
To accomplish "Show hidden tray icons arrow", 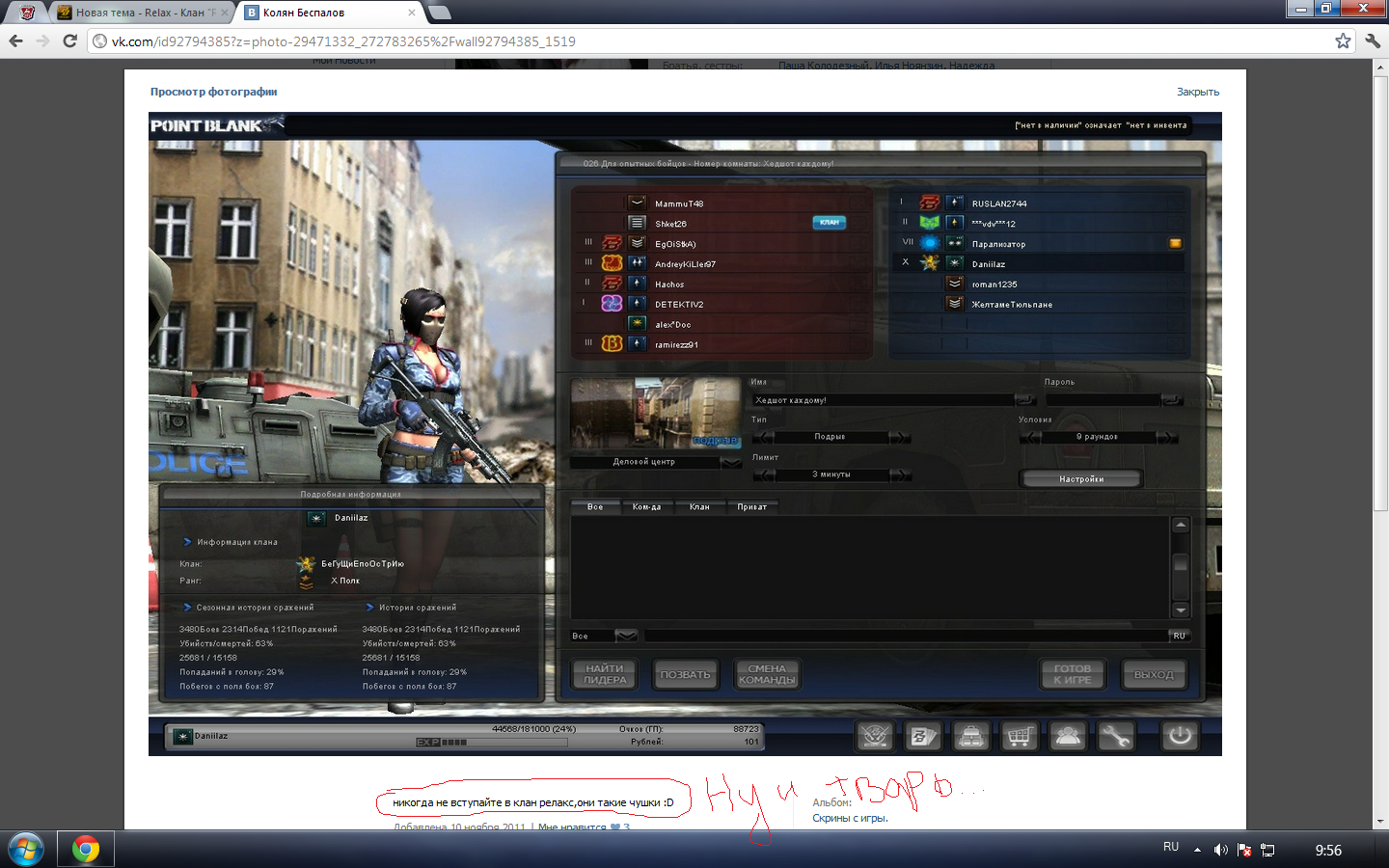I will pos(1197,850).
